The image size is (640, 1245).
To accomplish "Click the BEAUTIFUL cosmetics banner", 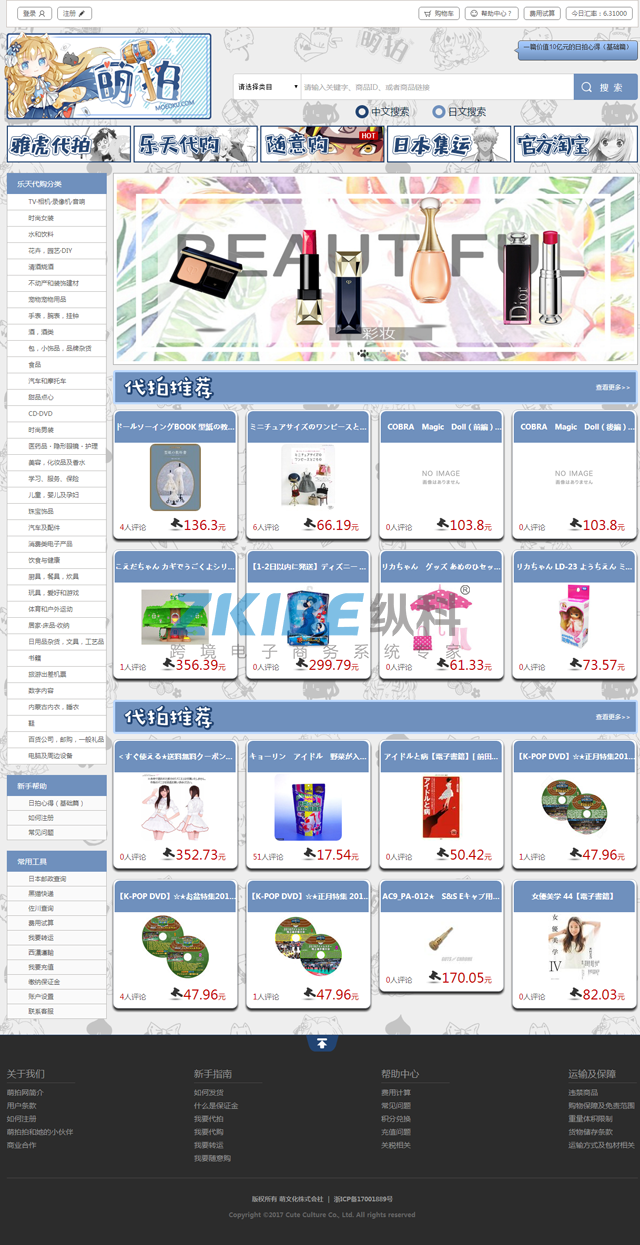I will click(375, 269).
